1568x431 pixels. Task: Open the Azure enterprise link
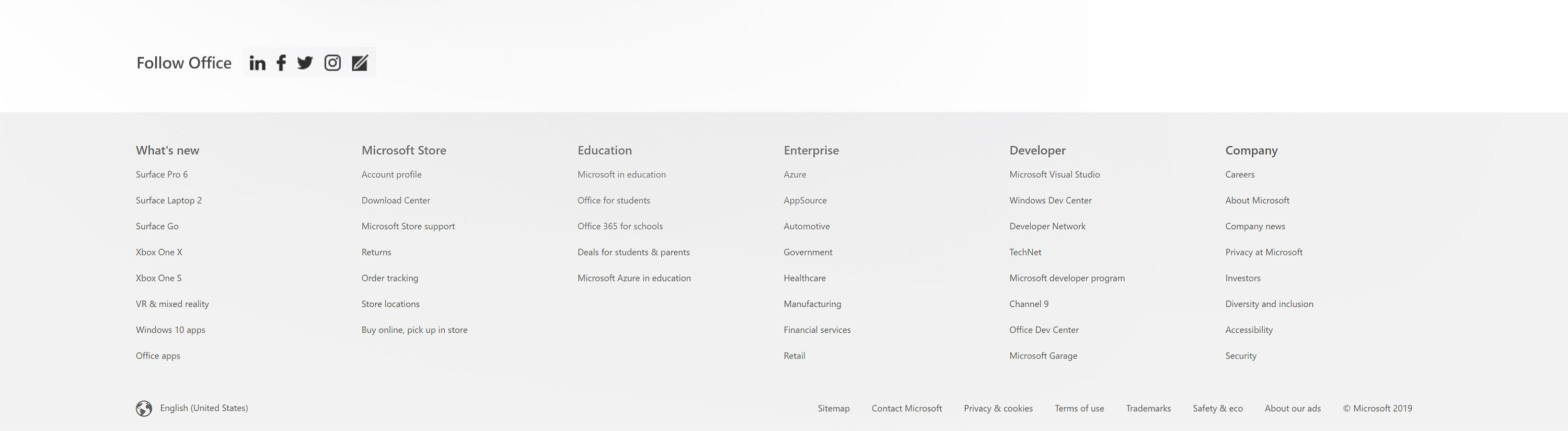[795, 174]
